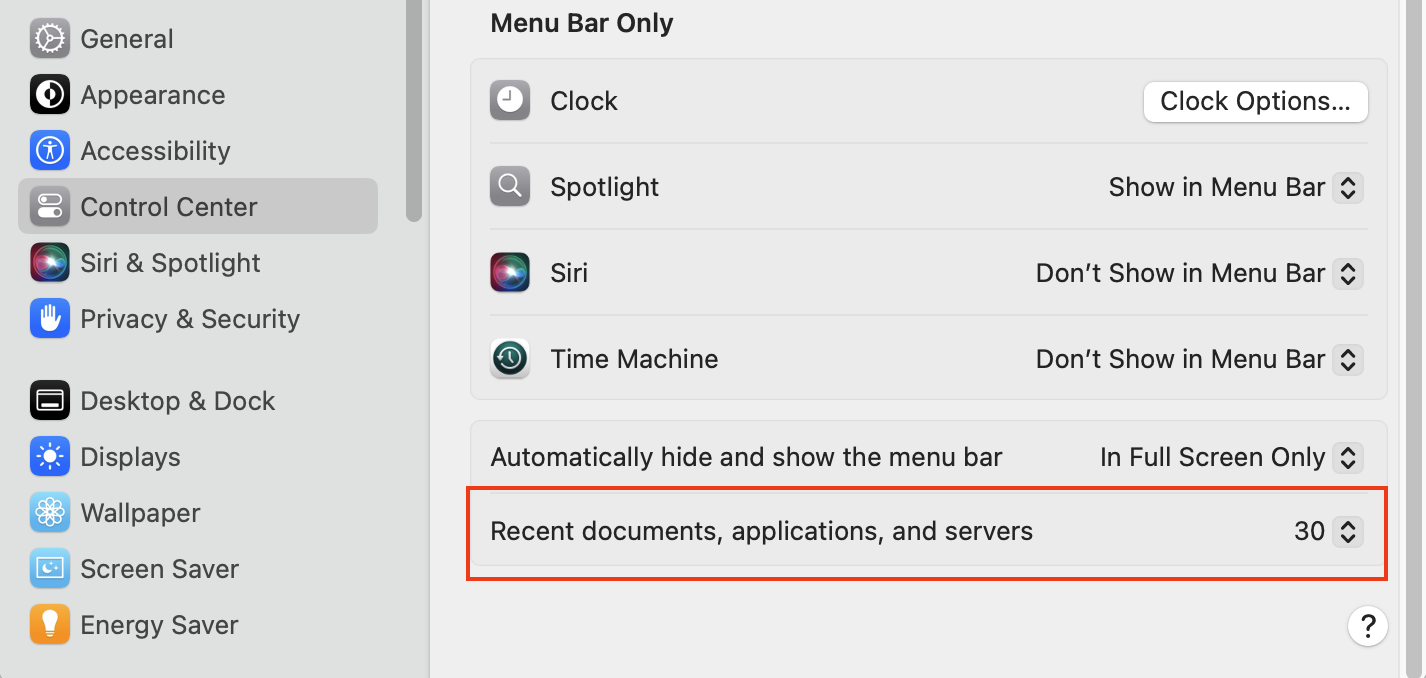Click the Time Machine row label

click(x=634, y=359)
